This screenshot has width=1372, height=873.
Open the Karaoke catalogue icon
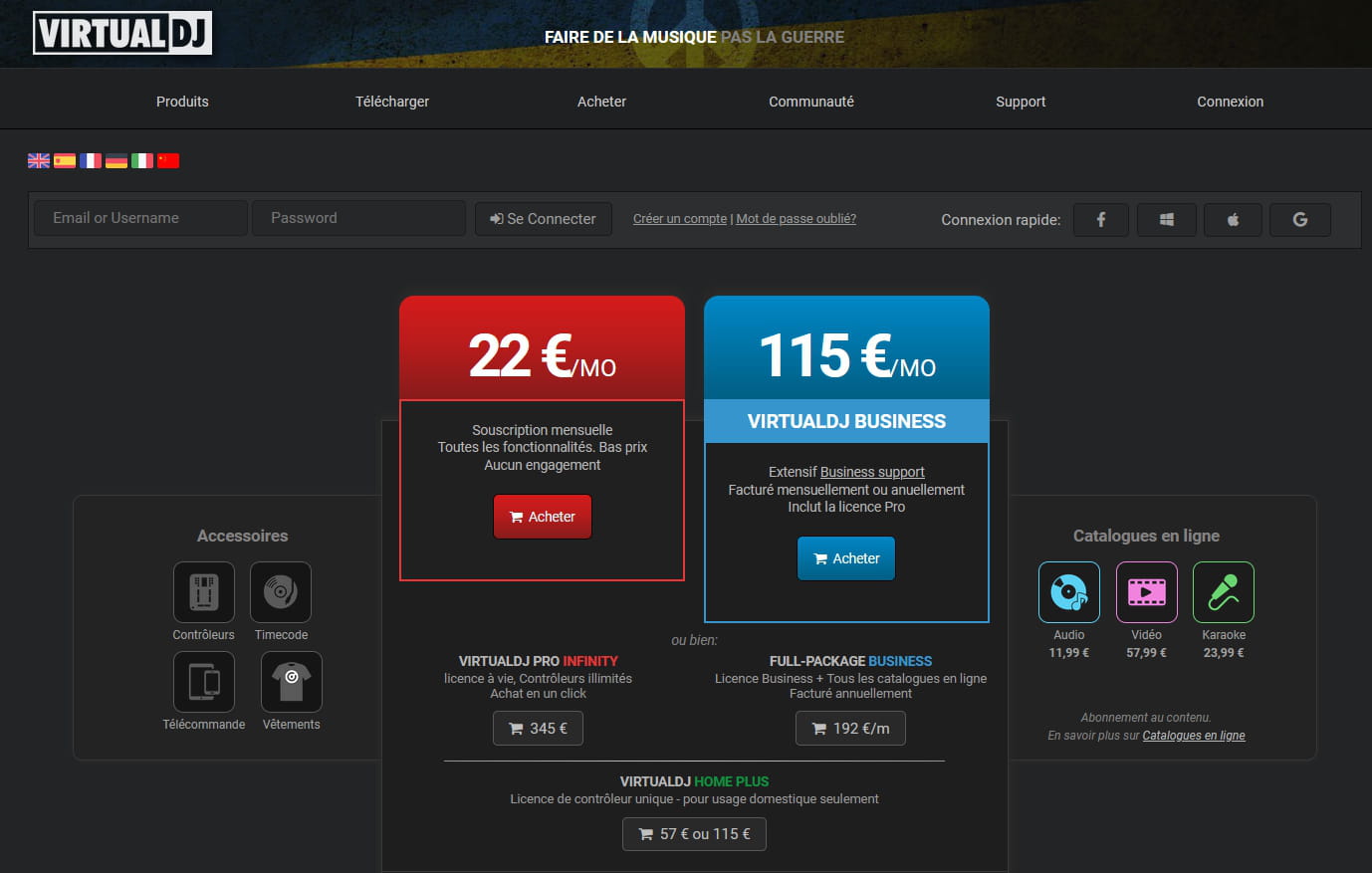coord(1224,592)
